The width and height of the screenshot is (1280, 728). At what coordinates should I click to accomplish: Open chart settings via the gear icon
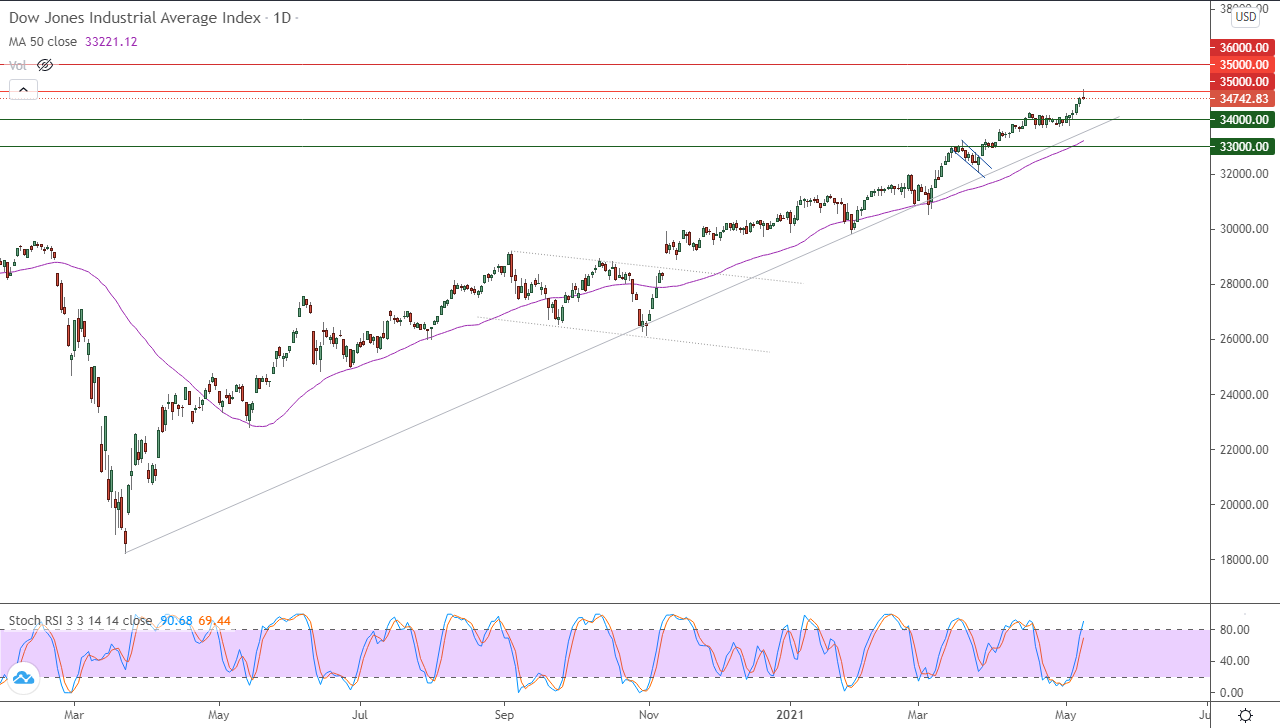point(1245,715)
